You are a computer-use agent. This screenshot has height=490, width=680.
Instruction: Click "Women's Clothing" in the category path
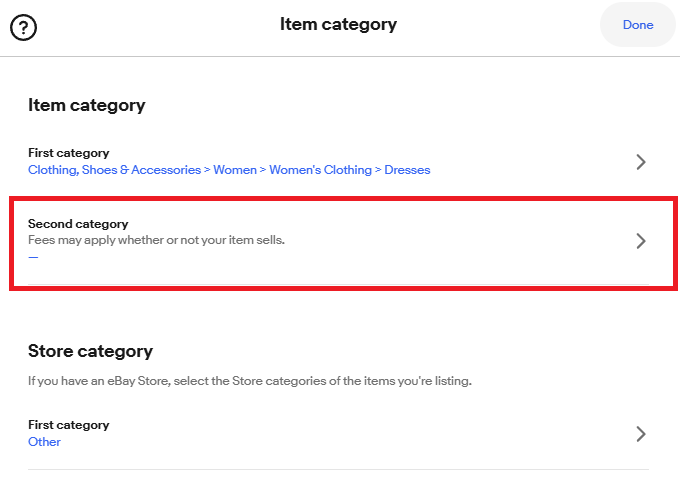tap(320, 170)
